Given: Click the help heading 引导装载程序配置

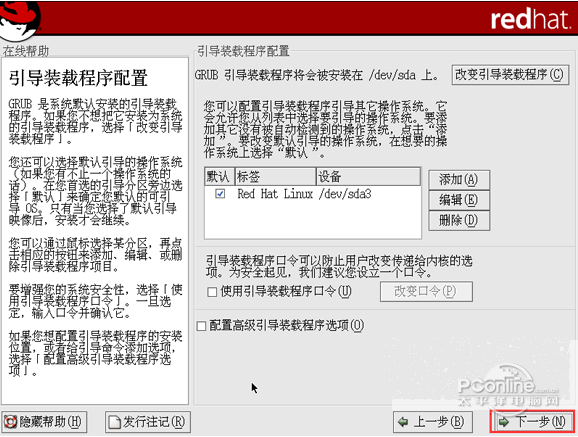Looking at the screenshot, I should point(78,78).
